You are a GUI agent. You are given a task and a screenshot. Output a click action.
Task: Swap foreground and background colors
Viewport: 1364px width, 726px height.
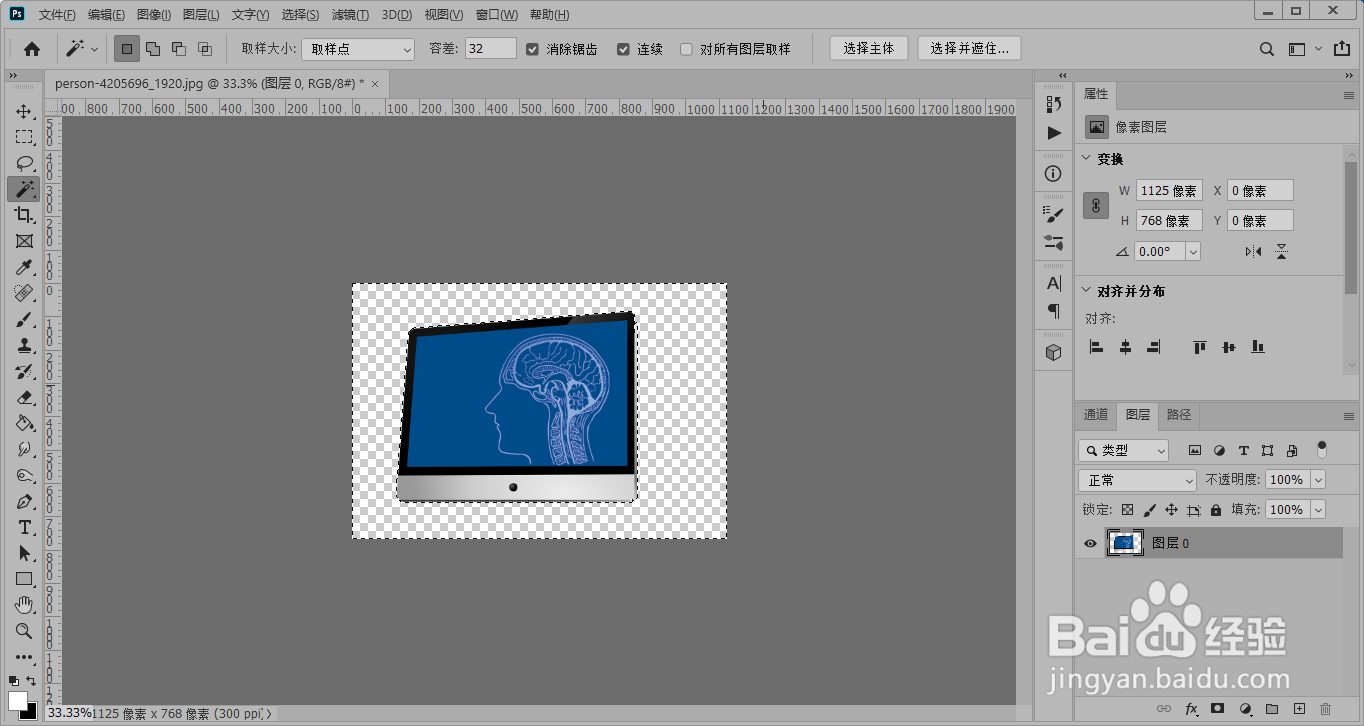click(31, 681)
